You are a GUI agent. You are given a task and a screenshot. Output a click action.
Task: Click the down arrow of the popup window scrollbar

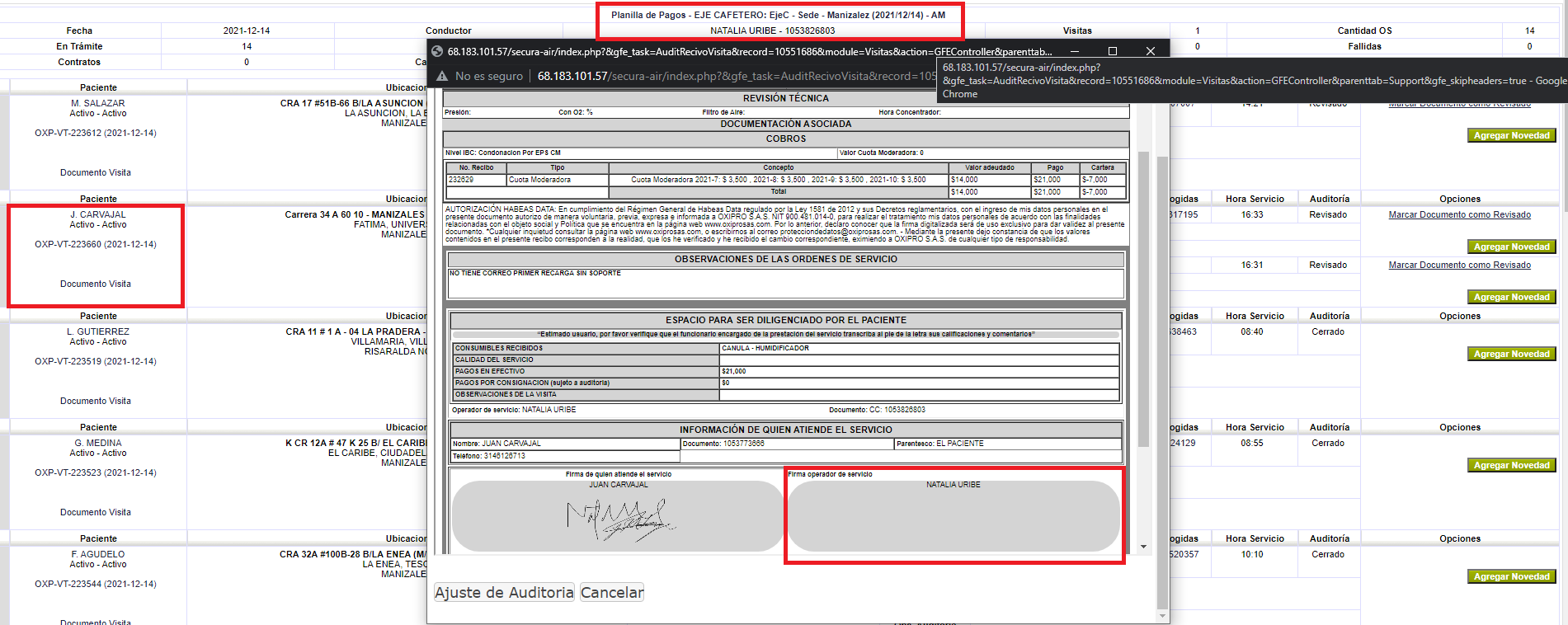click(1162, 615)
